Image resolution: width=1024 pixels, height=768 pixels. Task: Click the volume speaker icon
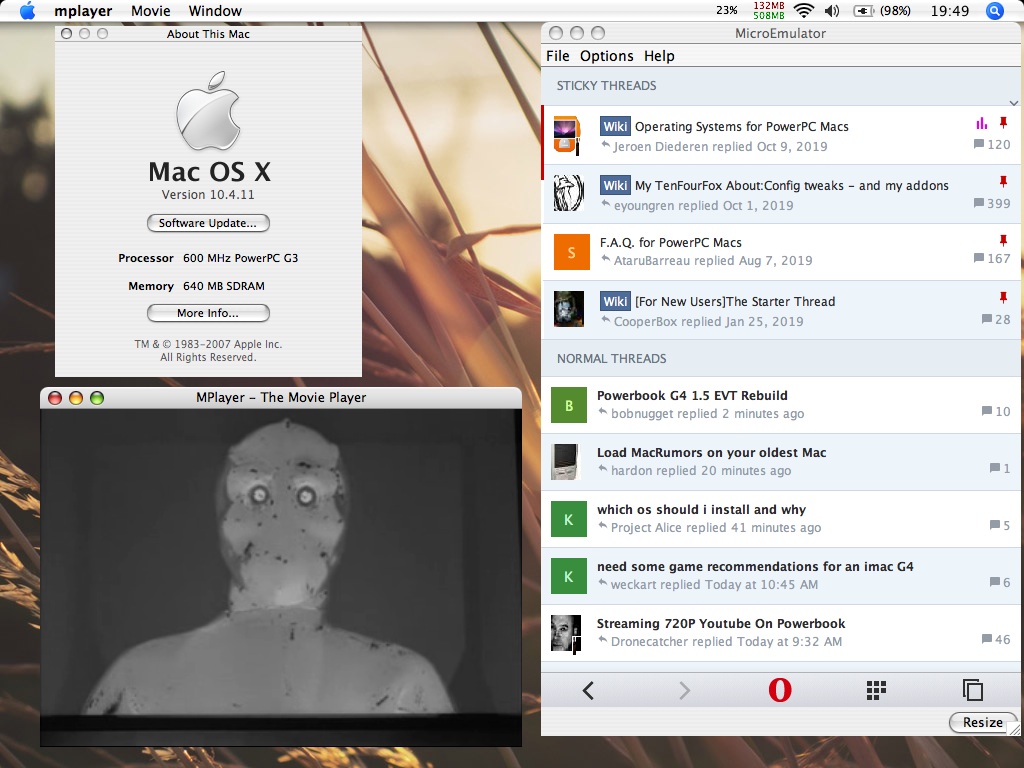click(831, 10)
